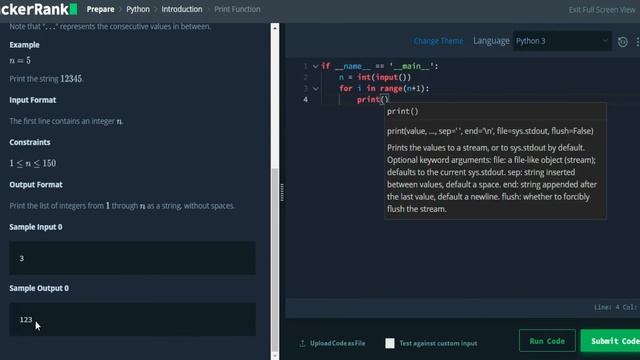The width and height of the screenshot is (640, 360).
Task: Place the cursor inside the print() parentheses
Action: [384, 99]
